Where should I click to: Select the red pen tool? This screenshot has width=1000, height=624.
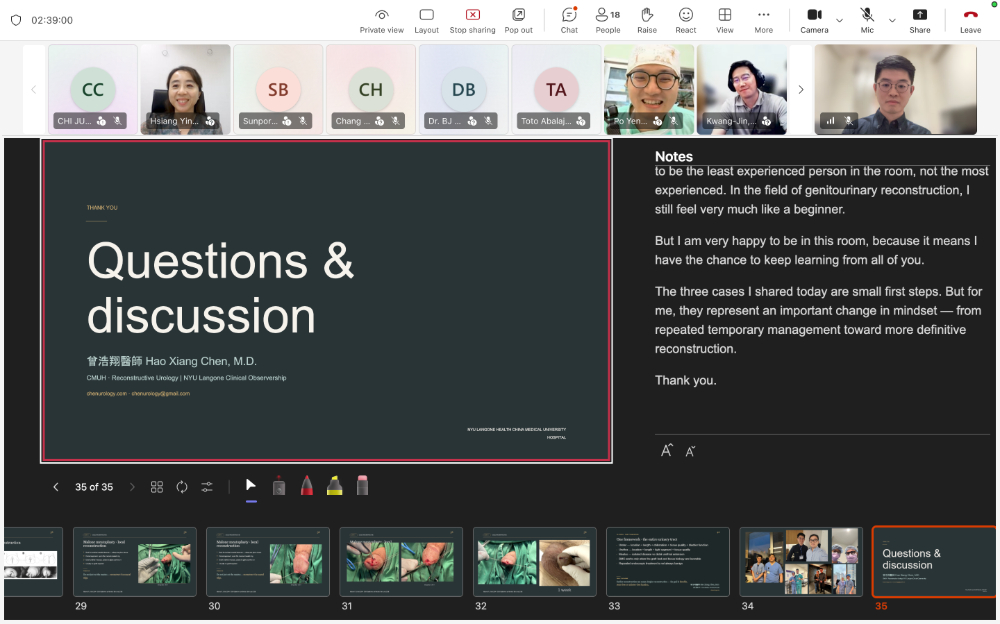click(307, 486)
